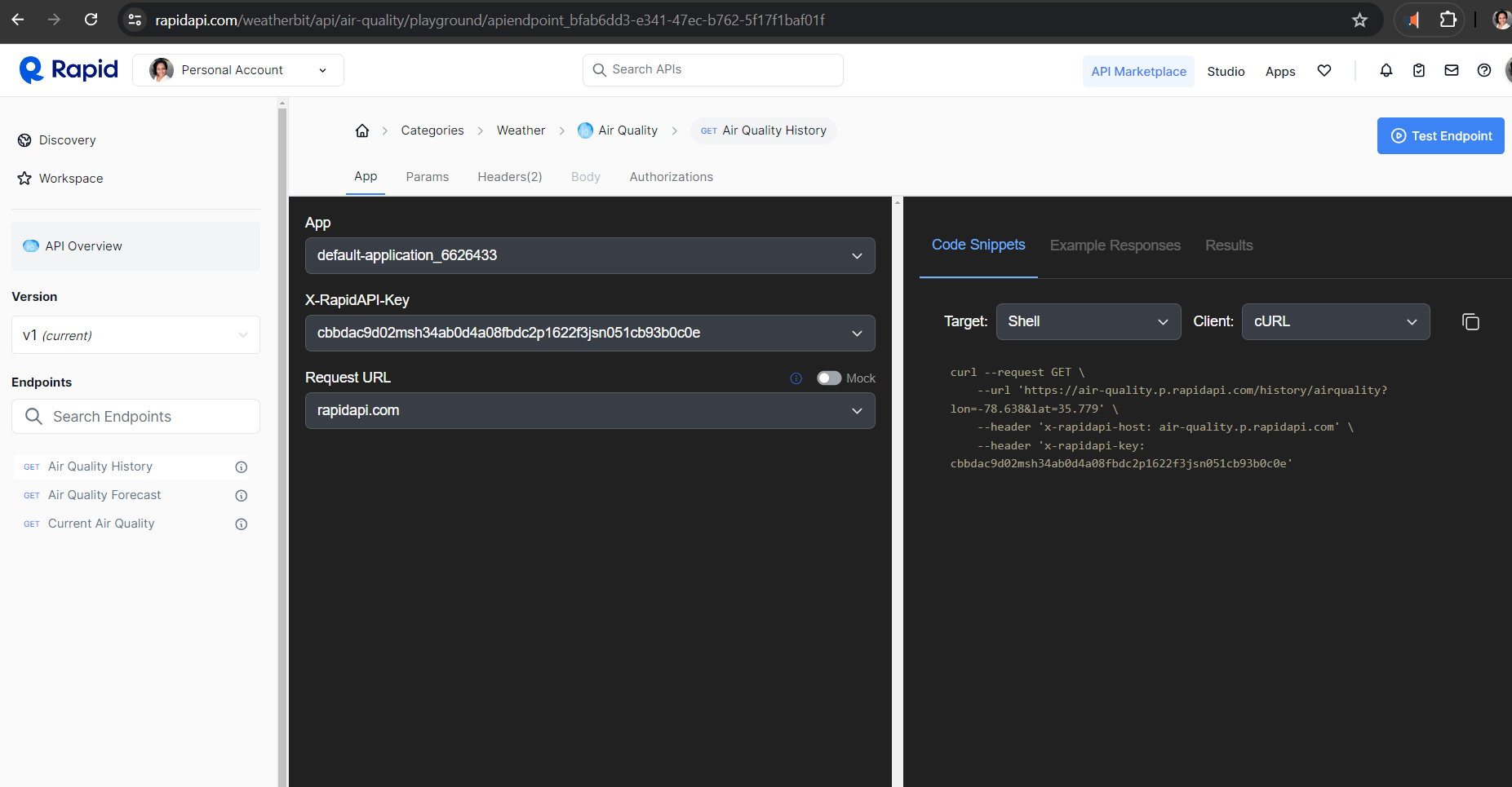Open the help question mark icon
The image size is (1512, 787).
[x=1484, y=71]
